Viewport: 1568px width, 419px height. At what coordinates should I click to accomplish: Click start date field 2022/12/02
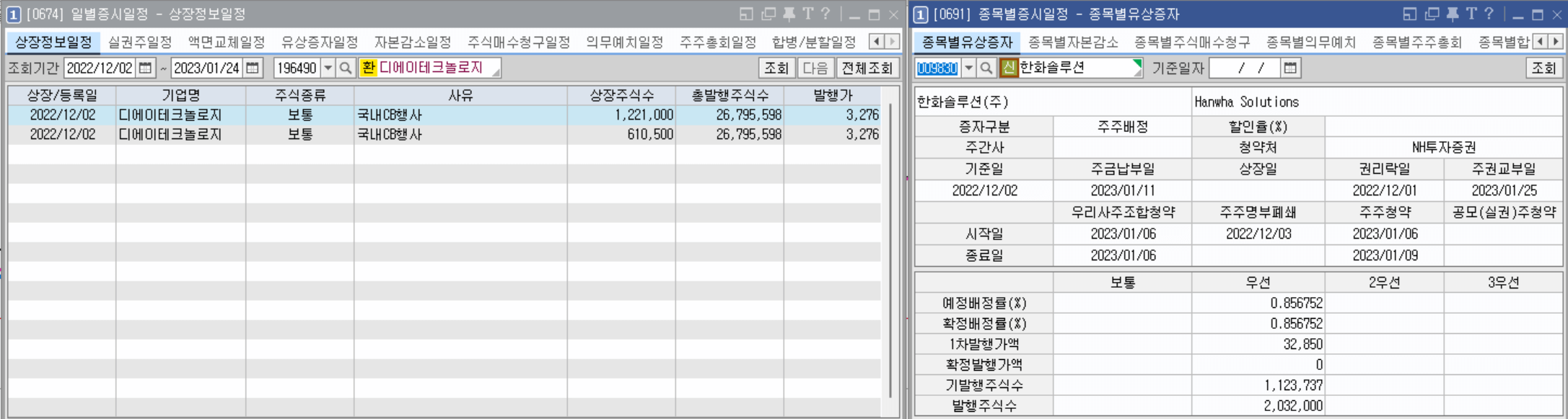pos(100,68)
